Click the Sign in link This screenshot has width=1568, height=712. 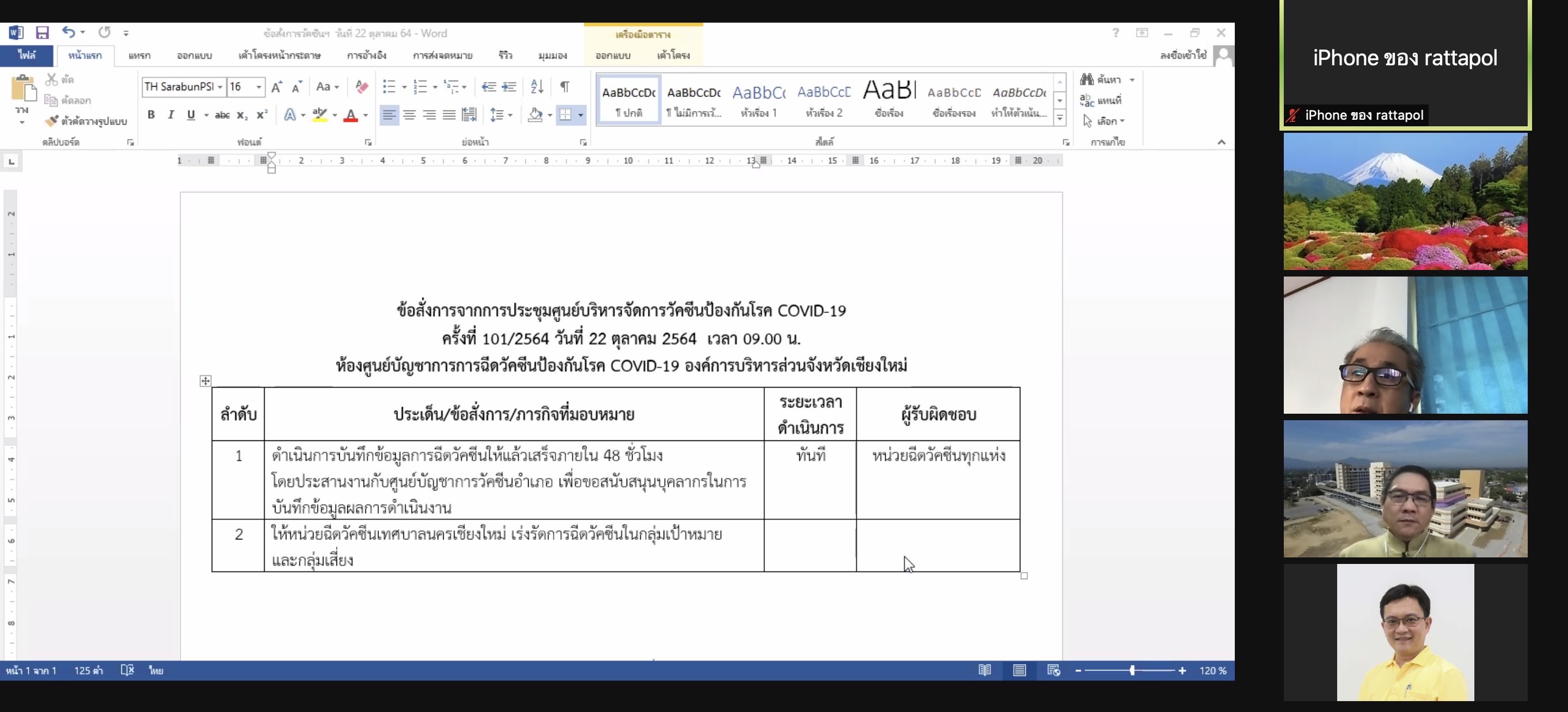1183,55
